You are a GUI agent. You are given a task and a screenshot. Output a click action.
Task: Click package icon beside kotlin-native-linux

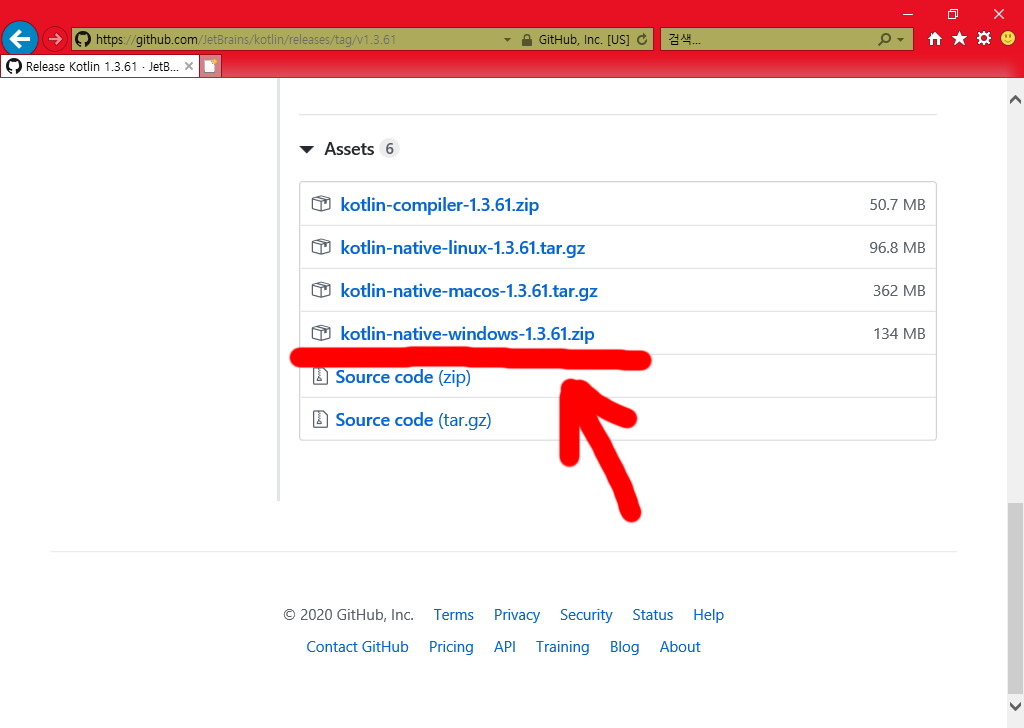click(321, 247)
